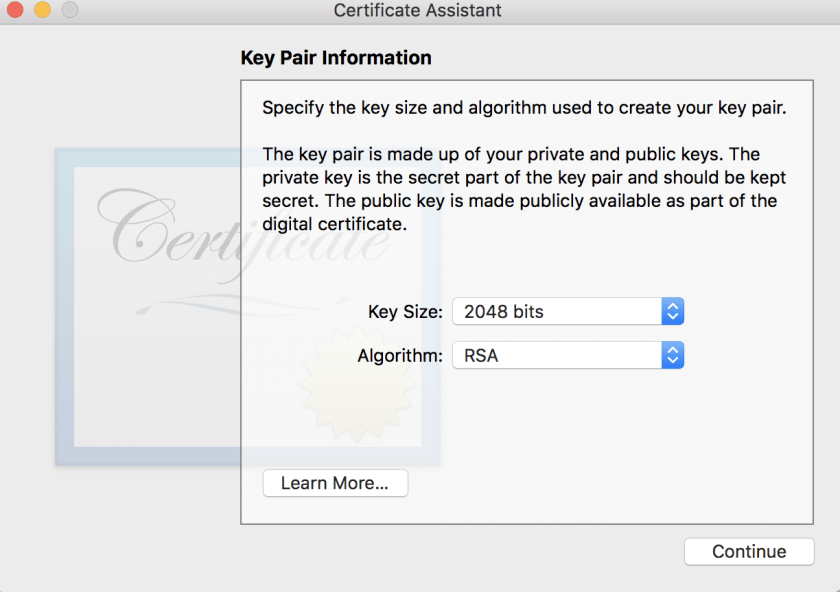Close the Certificate Assistant window with red button
840x592 pixels.
16,11
